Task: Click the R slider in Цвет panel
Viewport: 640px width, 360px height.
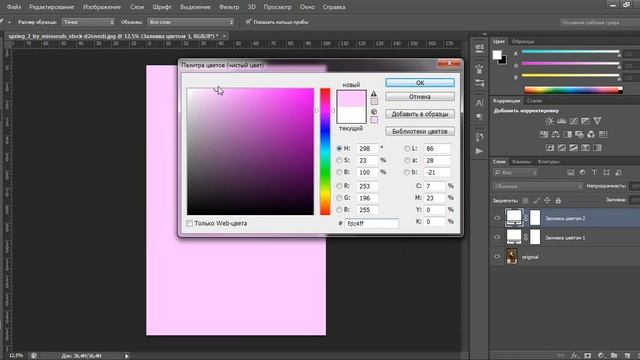Action: click(570, 52)
